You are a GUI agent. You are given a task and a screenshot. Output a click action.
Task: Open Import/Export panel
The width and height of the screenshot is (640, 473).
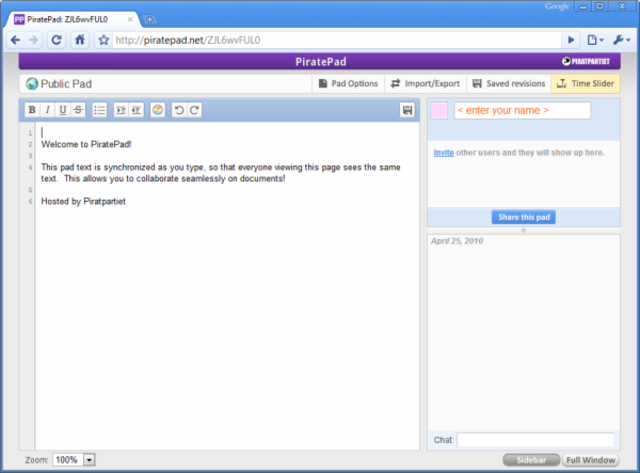click(425, 84)
